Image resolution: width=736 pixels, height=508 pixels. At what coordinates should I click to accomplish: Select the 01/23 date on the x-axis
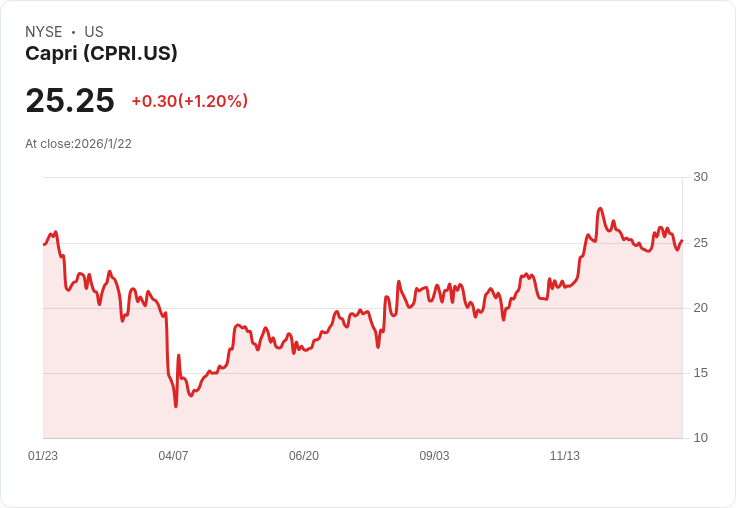click(x=43, y=456)
